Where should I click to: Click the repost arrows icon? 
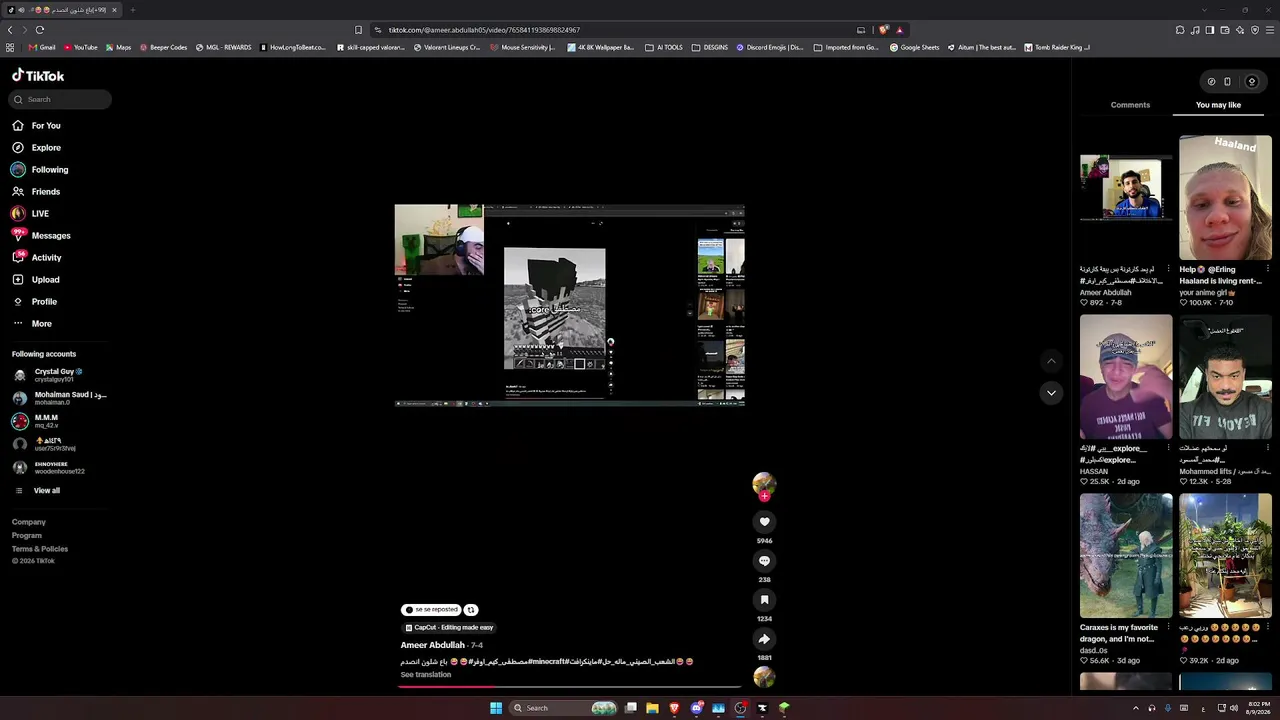tap(471, 610)
